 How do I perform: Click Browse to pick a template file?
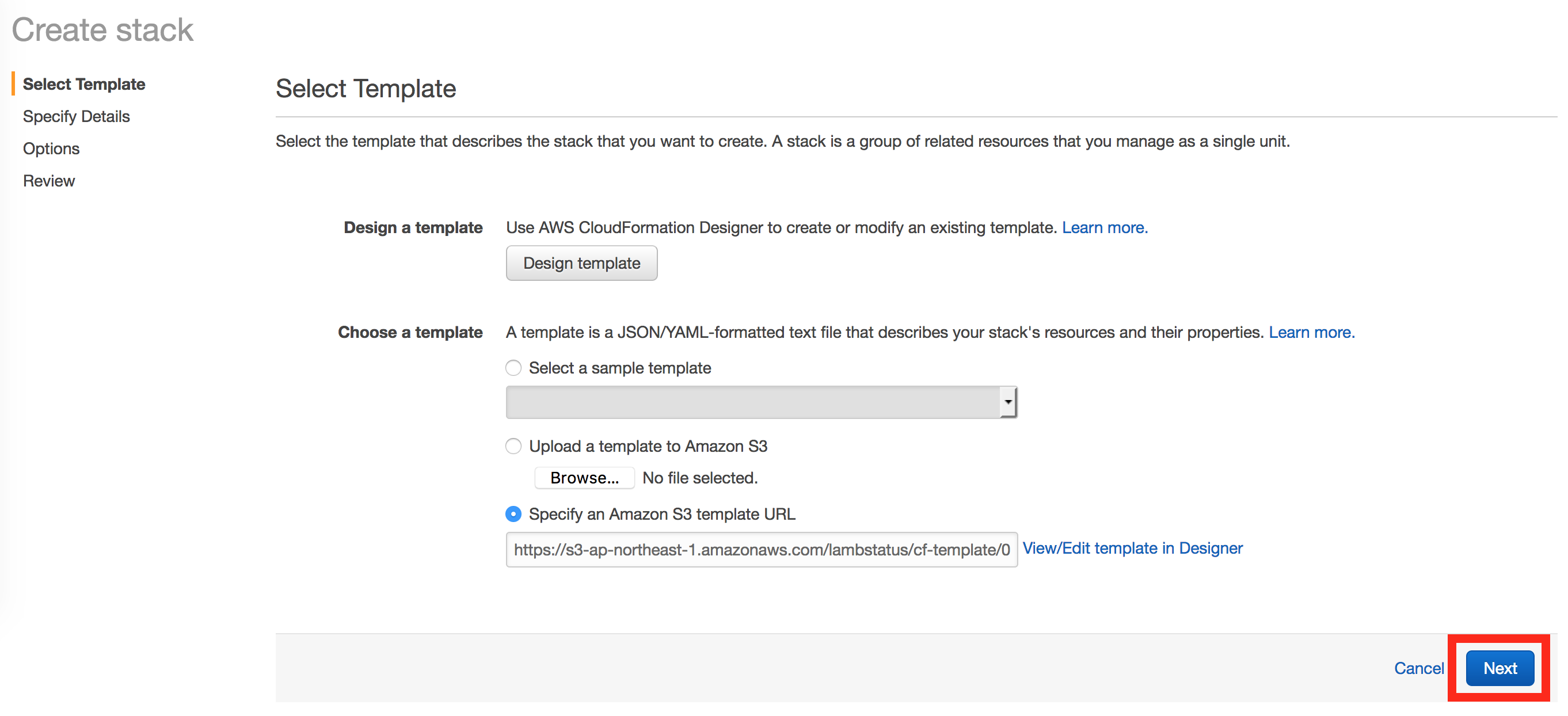click(584, 478)
